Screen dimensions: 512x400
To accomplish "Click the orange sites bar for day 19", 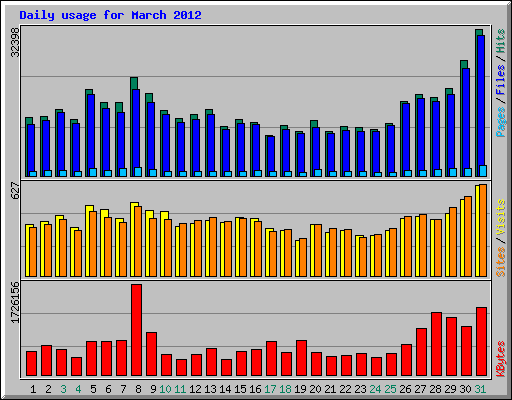I will coord(303,257).
